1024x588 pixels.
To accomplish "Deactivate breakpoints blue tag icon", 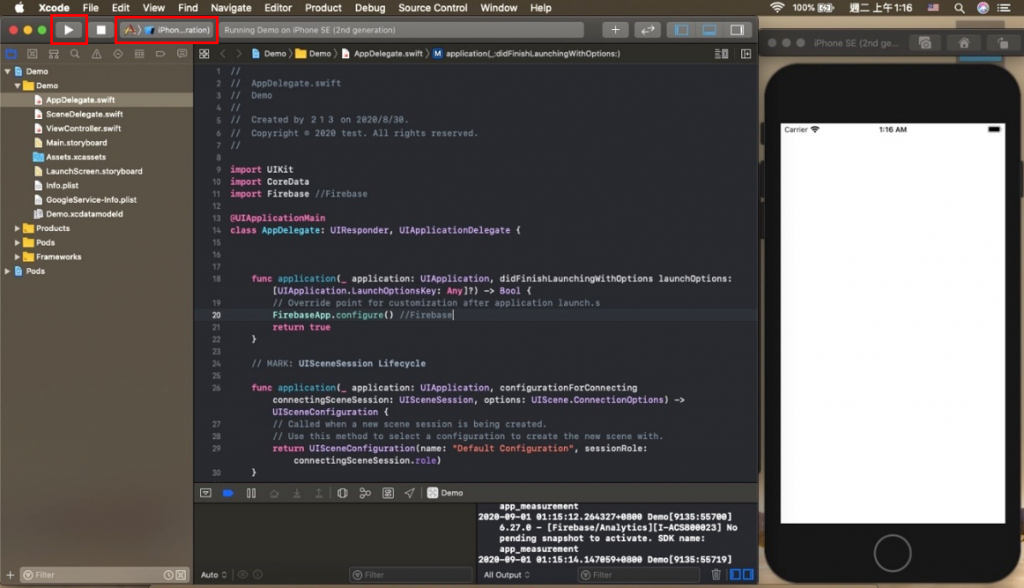I will 228,493.
